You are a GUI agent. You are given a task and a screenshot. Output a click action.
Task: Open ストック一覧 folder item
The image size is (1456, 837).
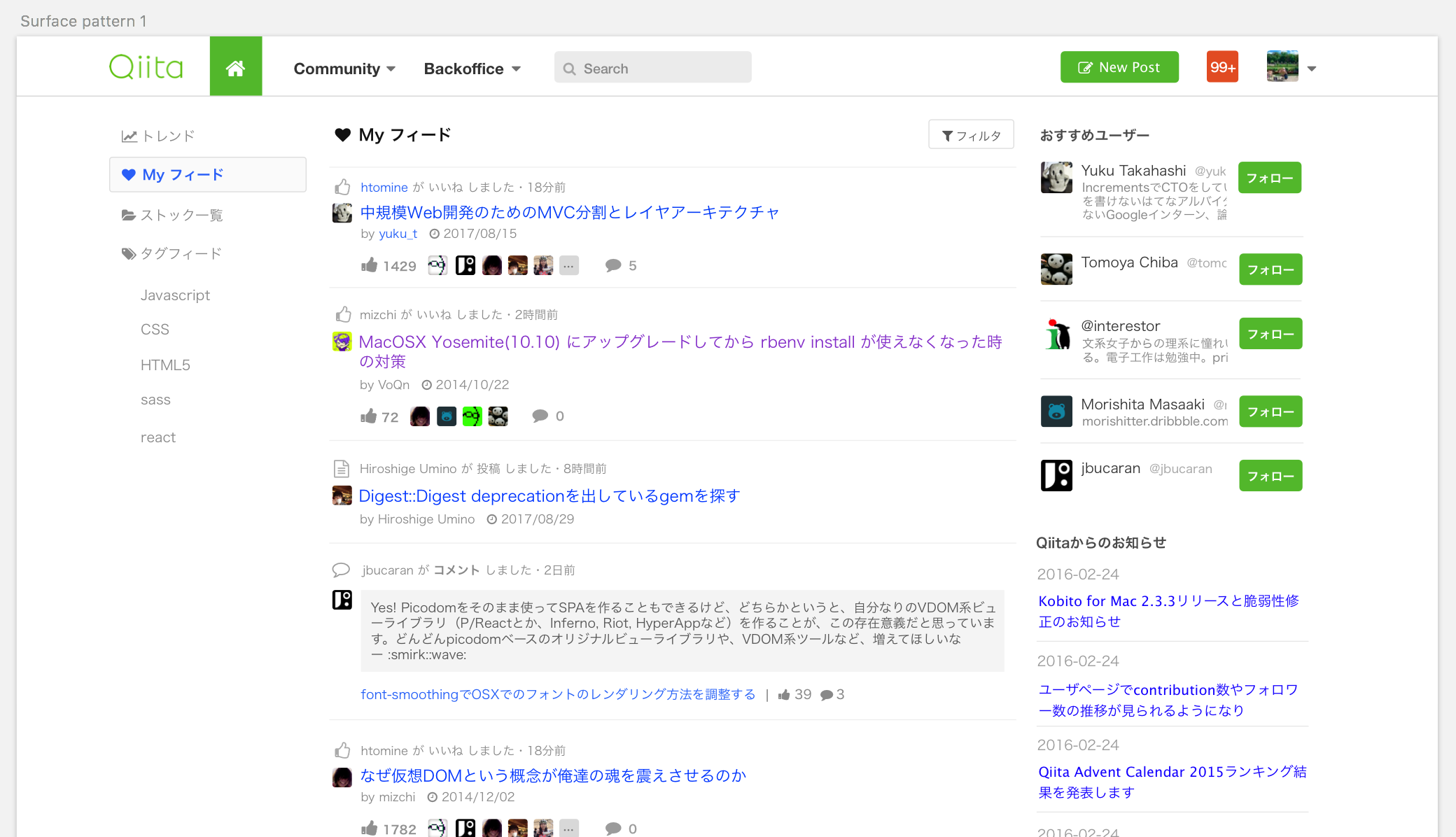[172, 215]
